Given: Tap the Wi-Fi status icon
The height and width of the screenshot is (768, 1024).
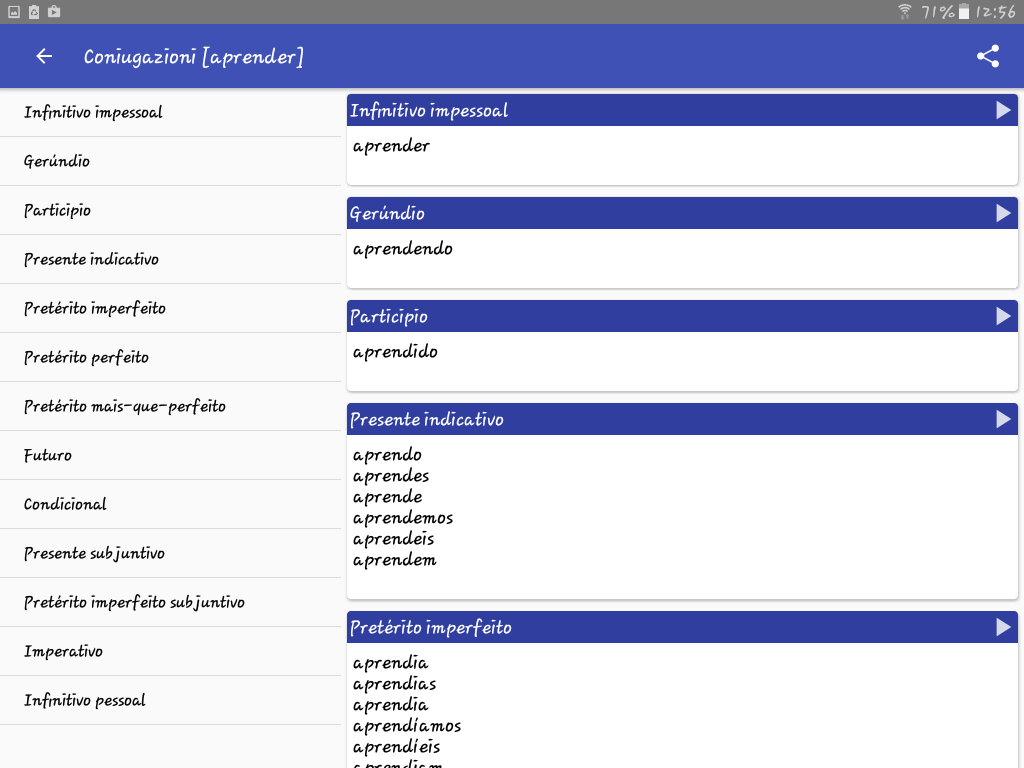Looking at the screenshot, I should tap(904, 12).
